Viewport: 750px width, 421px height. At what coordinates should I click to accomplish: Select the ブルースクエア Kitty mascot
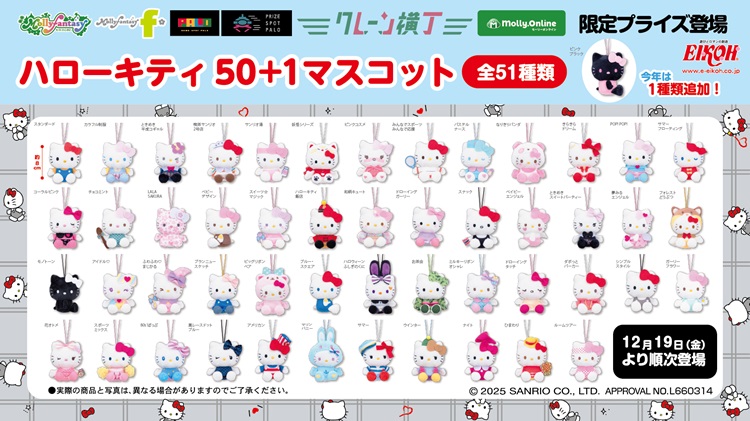[x=325, y=293]
